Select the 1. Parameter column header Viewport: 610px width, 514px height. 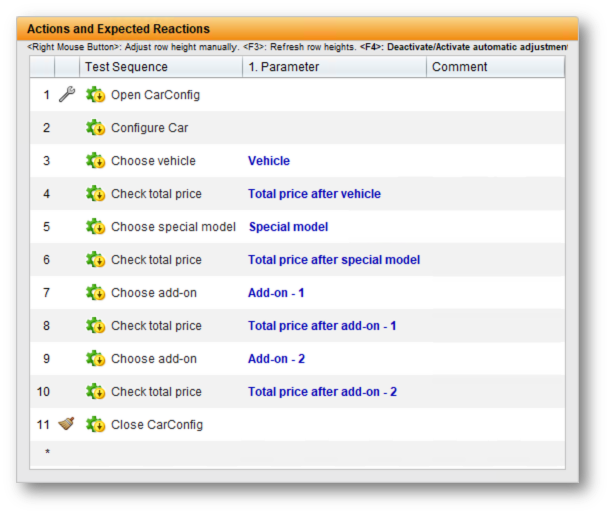334,67
